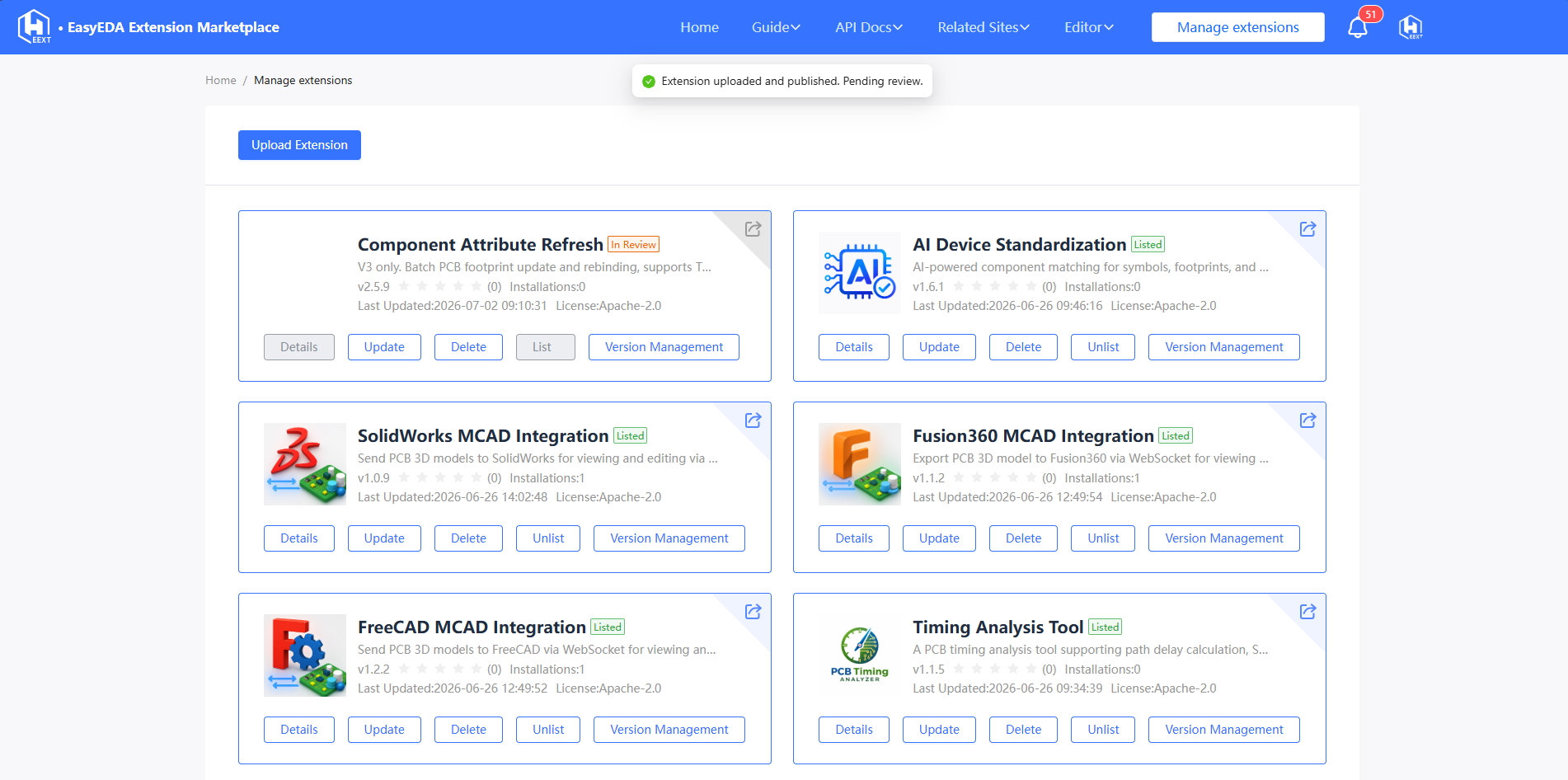This screenshot has width=1568, height=780.
Task: Click the star rating on SolidWorks MCAD Integration
Action: pyautogui.click(x=440, y=478)
